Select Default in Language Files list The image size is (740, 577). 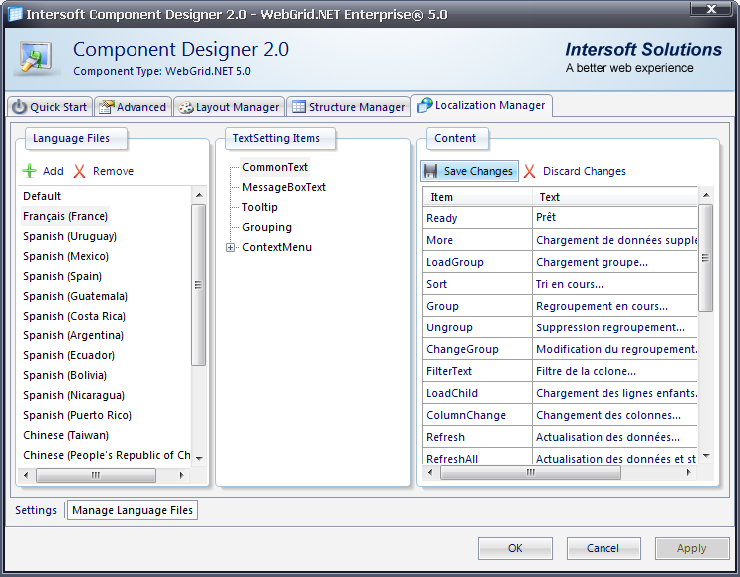(x=42, y=196)
